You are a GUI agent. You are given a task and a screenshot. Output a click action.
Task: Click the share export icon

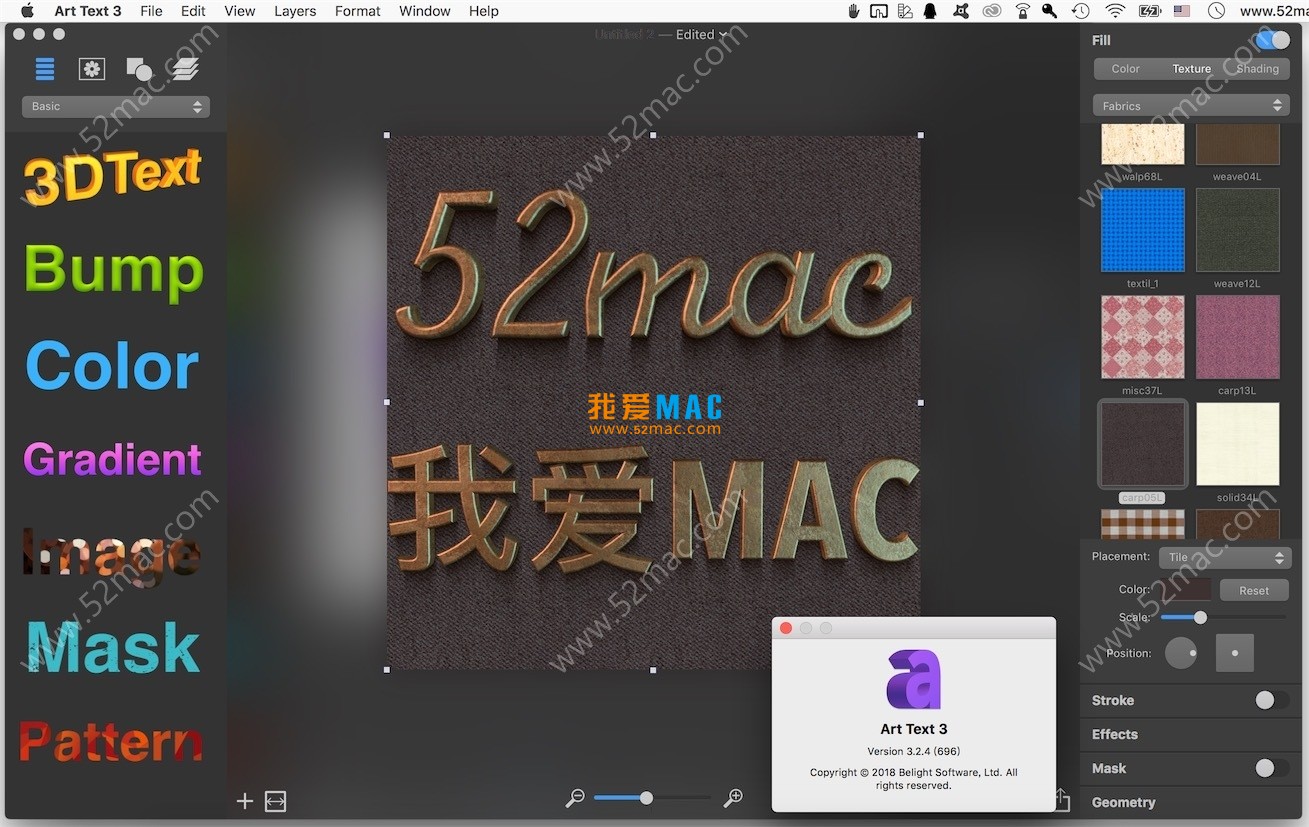1062,800
